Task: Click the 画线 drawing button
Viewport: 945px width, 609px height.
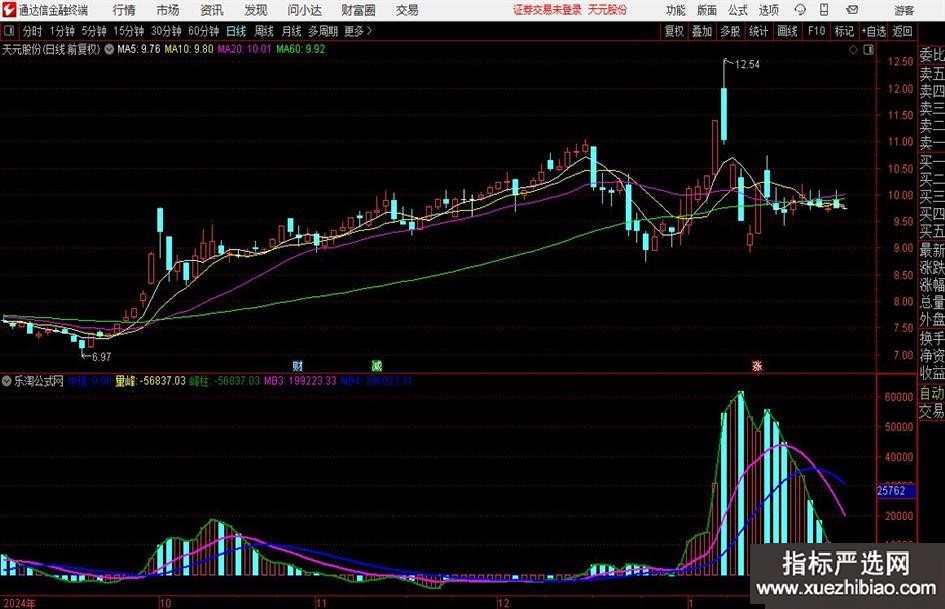Action: pyautogui.click(x=787, y=31)
